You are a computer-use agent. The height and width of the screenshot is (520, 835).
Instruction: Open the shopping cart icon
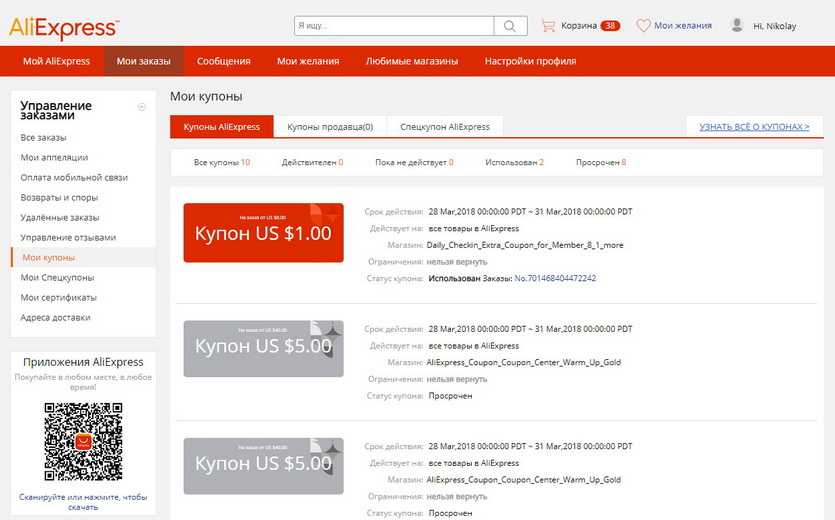coord(548,25)
